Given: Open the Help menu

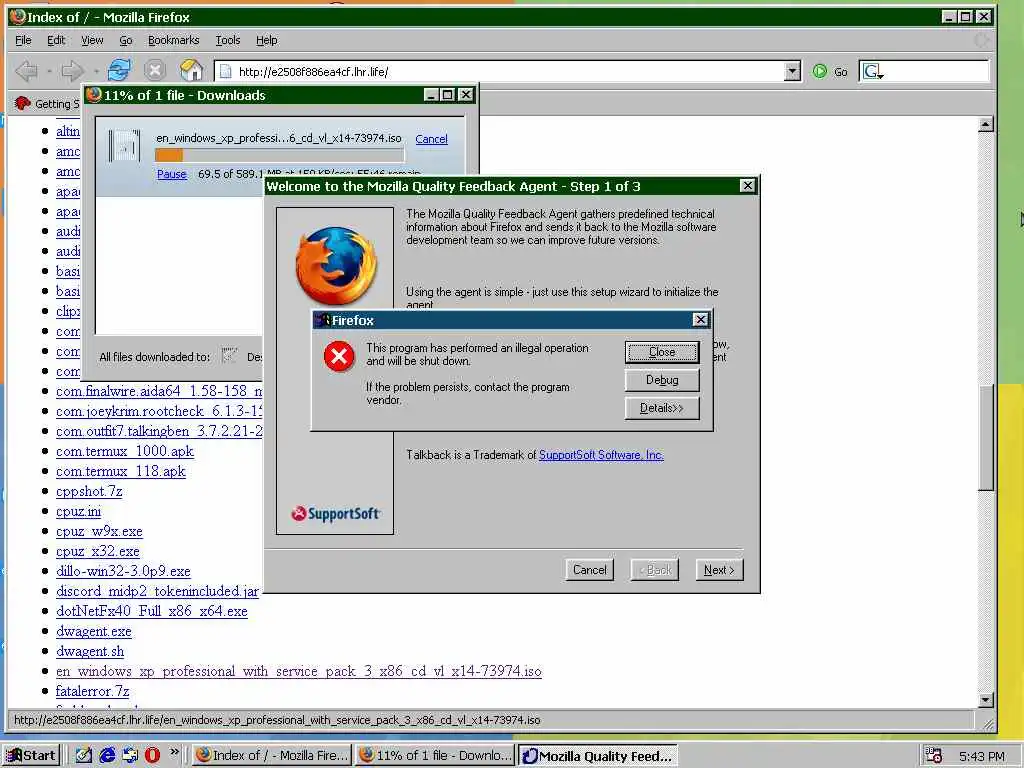Looking at the screenshot, I should (x=266, y=40).
